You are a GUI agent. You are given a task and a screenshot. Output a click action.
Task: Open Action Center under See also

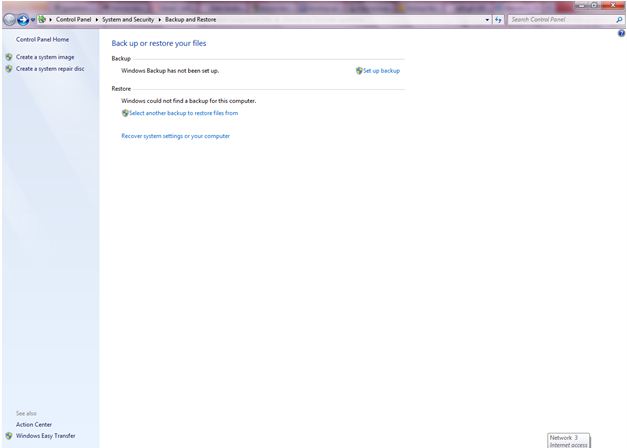pos(34,424)
